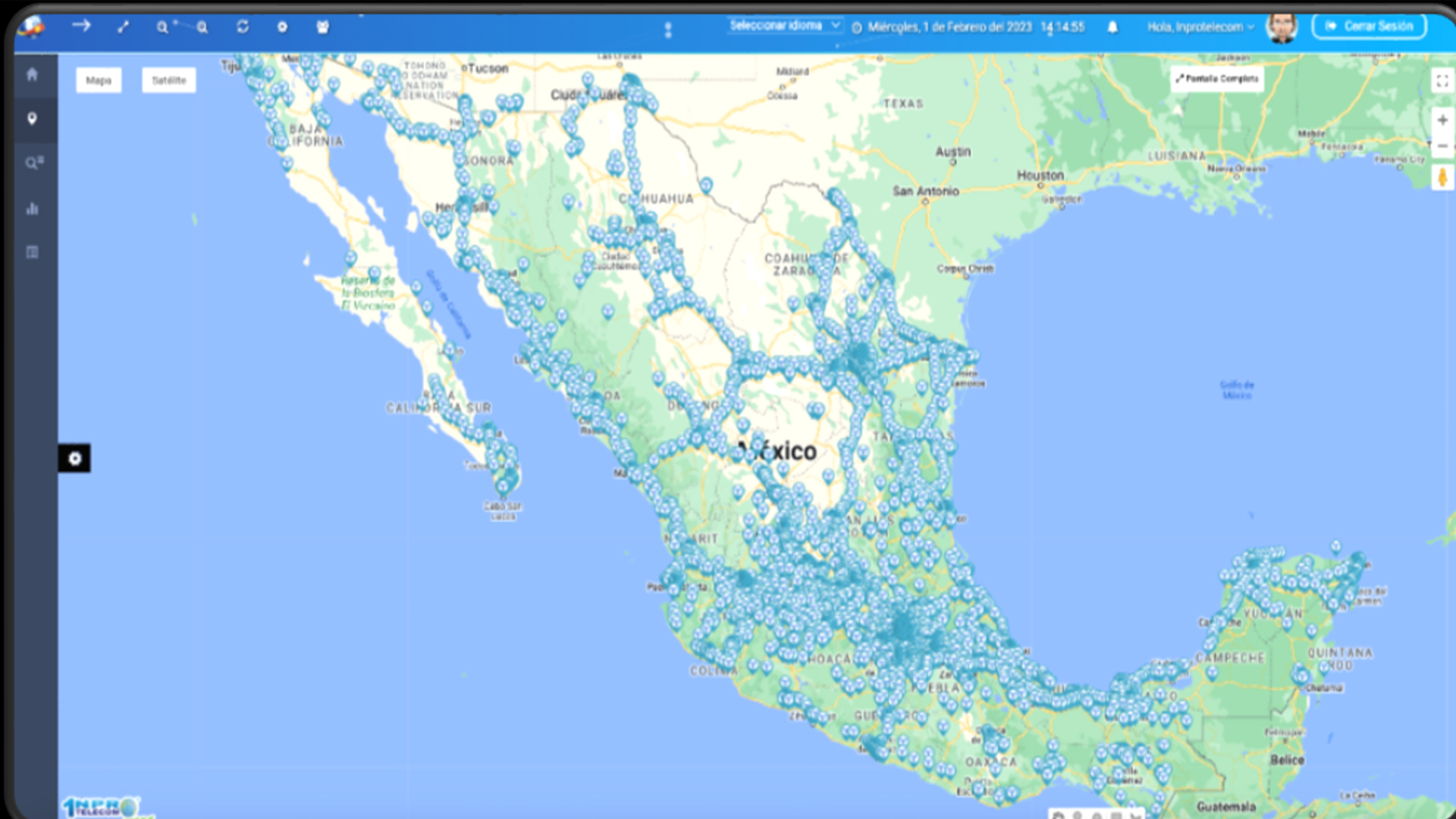Click the user avatar picture
1456x819 pixels.
1282,27
